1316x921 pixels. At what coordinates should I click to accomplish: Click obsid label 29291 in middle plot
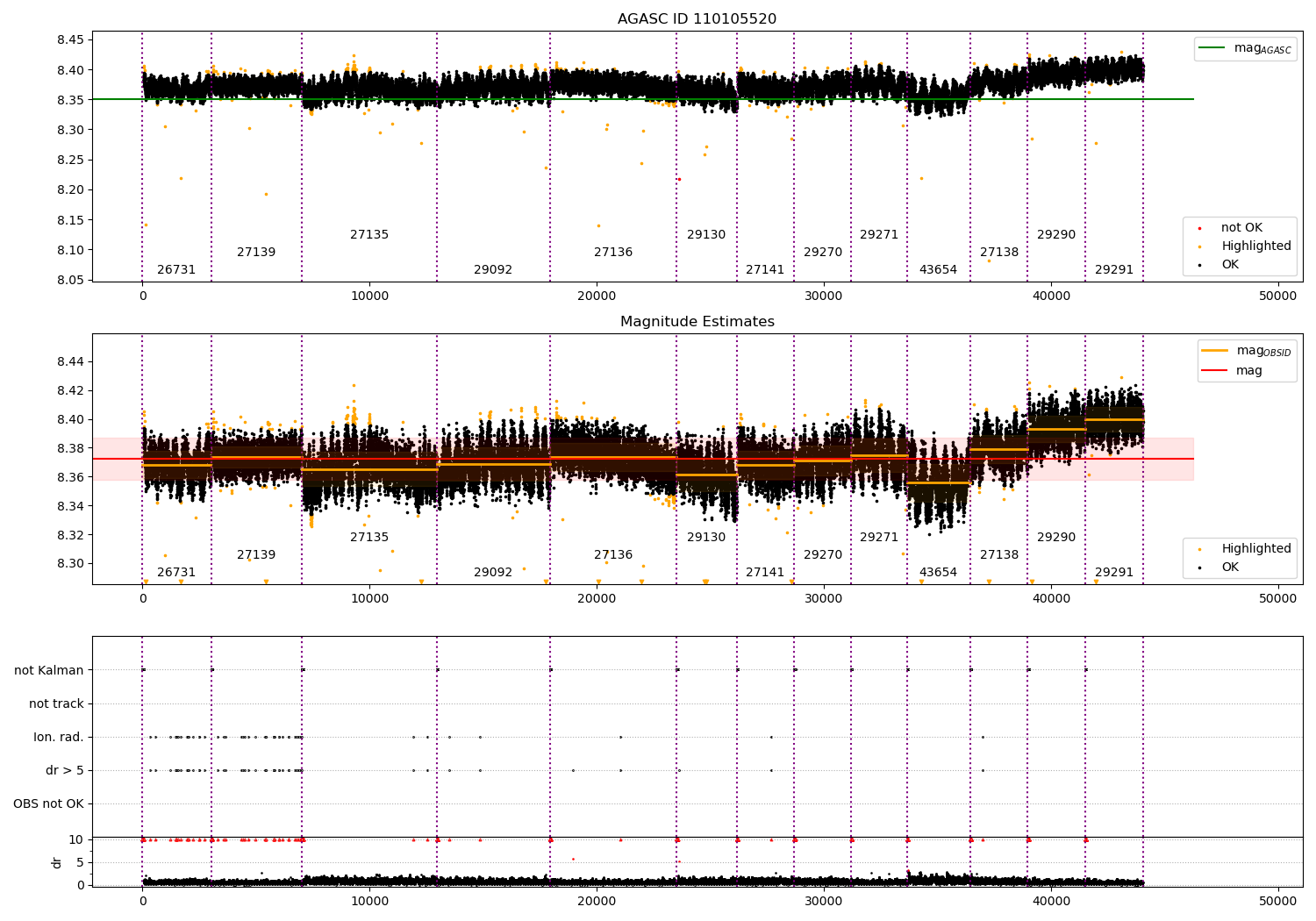pos(1114,573)
